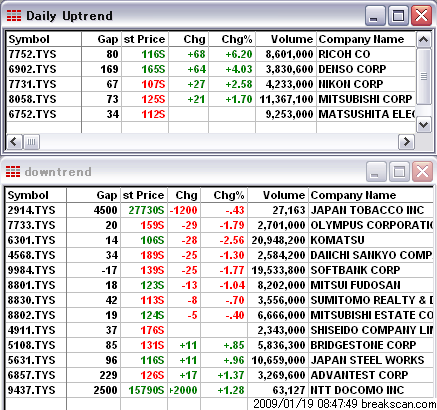This screenshot has width=437, height=410.
Task: Grab the Uptrend vertical scrollbar thumb
Action: (x=424, y=77)
